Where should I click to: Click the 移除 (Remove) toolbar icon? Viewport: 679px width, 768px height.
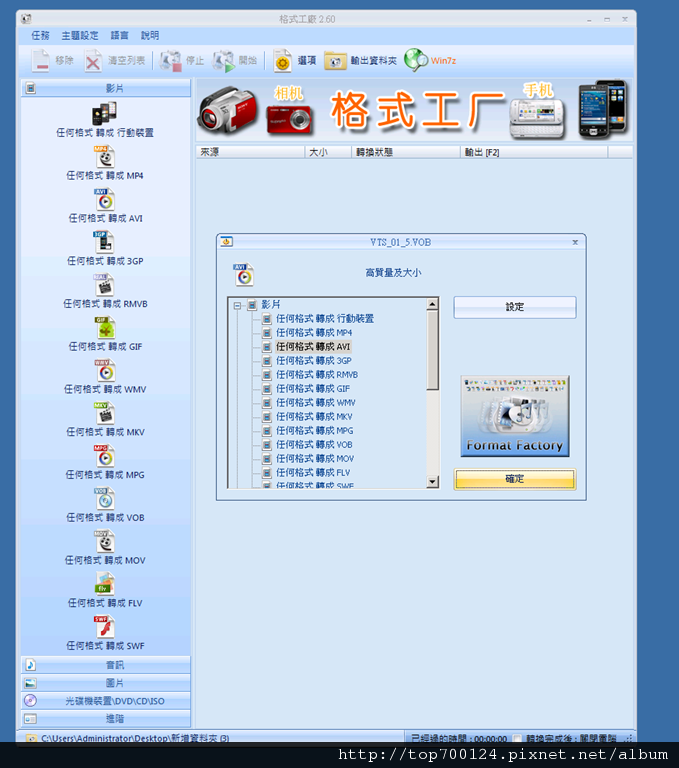click(41, 61)
